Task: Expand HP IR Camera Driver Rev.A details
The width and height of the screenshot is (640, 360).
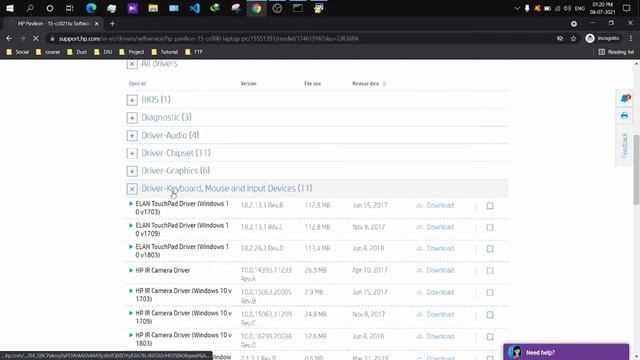Action: point(131,270)
